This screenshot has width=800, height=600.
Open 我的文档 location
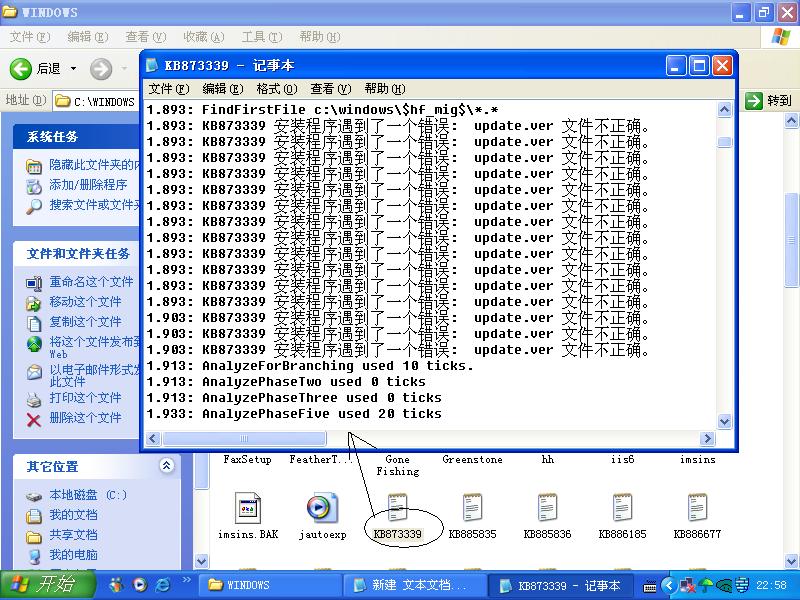point(73,515)
